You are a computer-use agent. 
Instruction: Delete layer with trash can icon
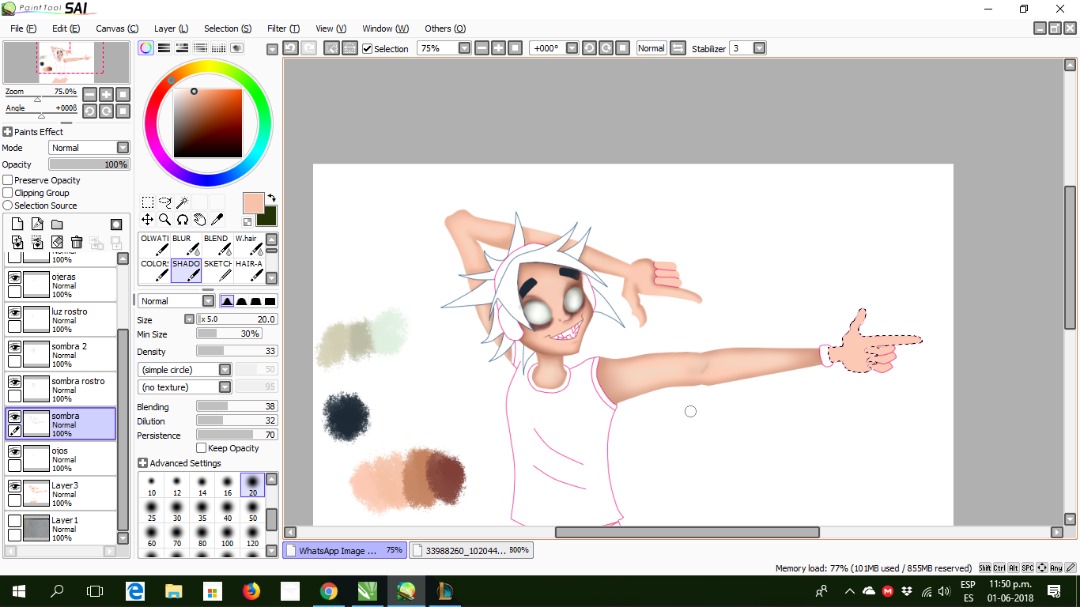(x=76, y=242)
